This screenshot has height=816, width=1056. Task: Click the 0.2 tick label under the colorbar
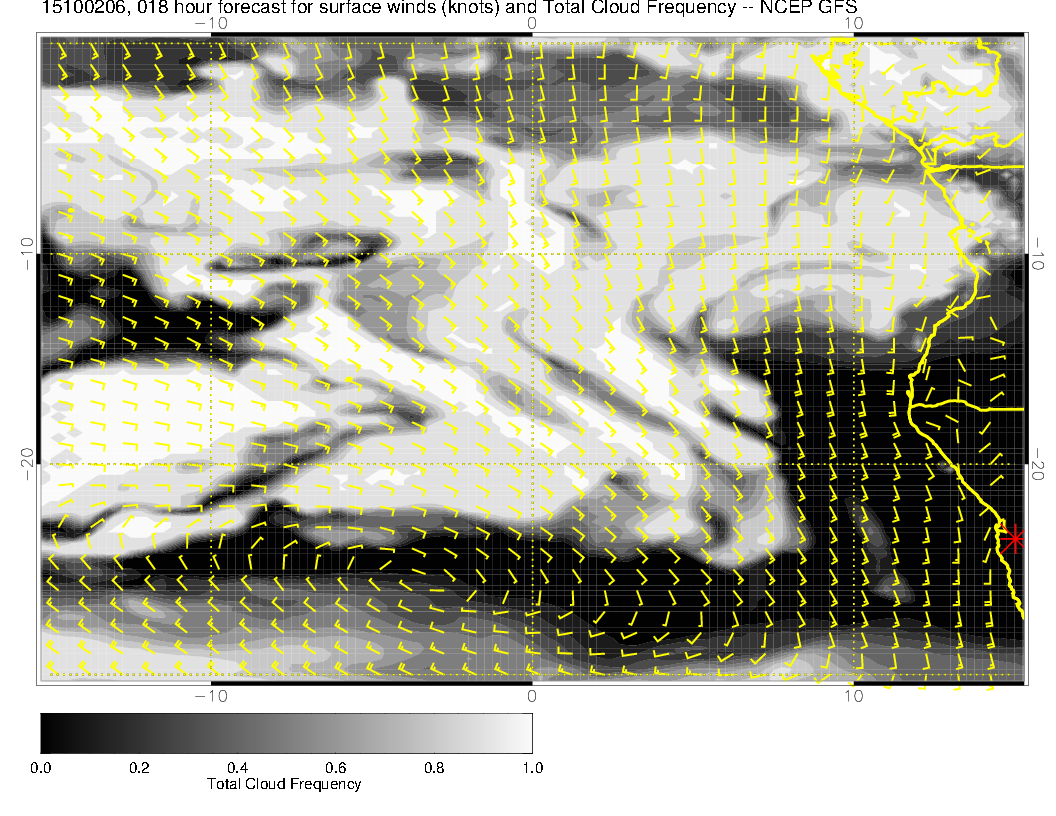(139, 768)
